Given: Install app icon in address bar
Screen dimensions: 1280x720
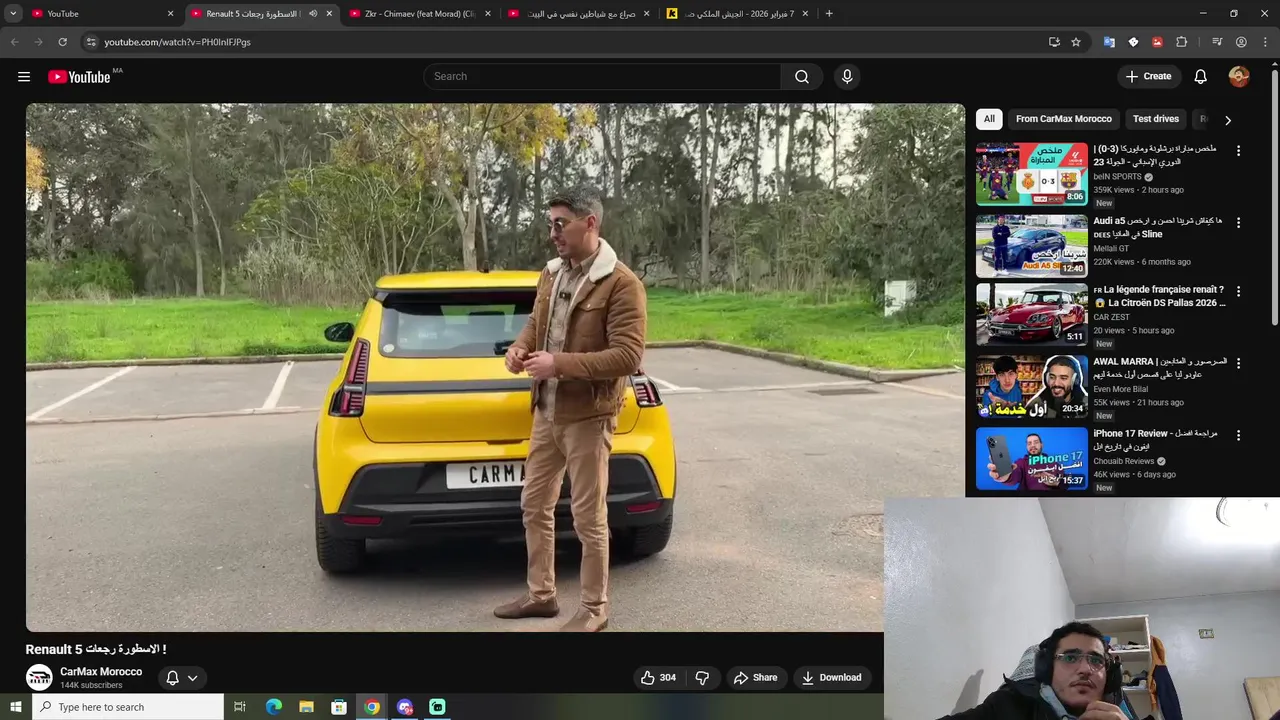Looking at the screenshot, I should coord(1054,42).
